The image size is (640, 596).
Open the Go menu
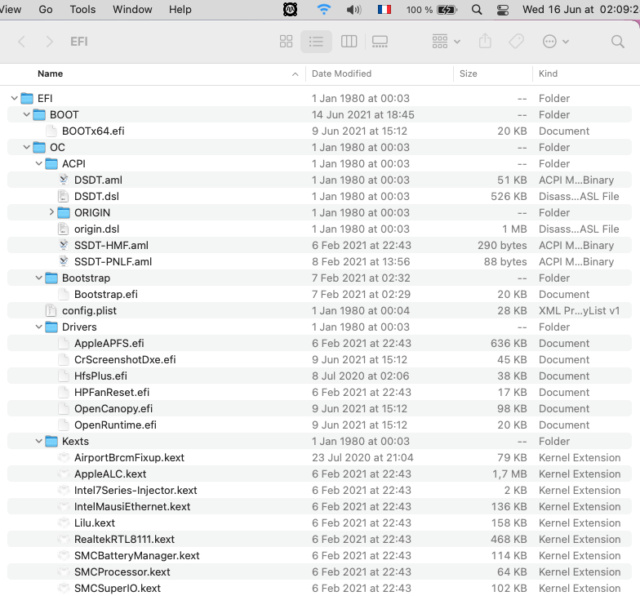45,9
